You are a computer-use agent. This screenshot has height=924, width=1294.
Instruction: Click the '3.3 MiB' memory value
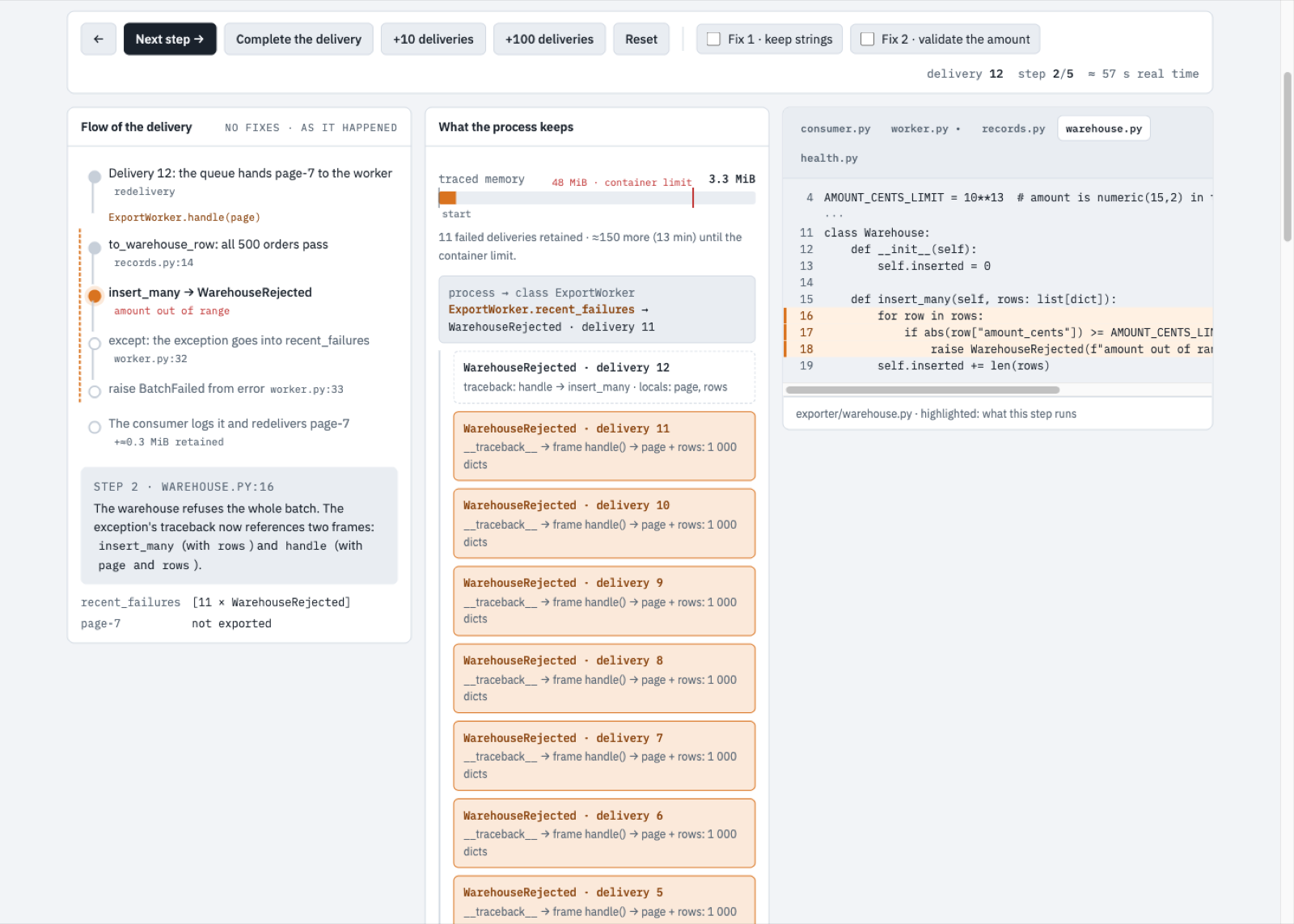click(x=732, y=179)
